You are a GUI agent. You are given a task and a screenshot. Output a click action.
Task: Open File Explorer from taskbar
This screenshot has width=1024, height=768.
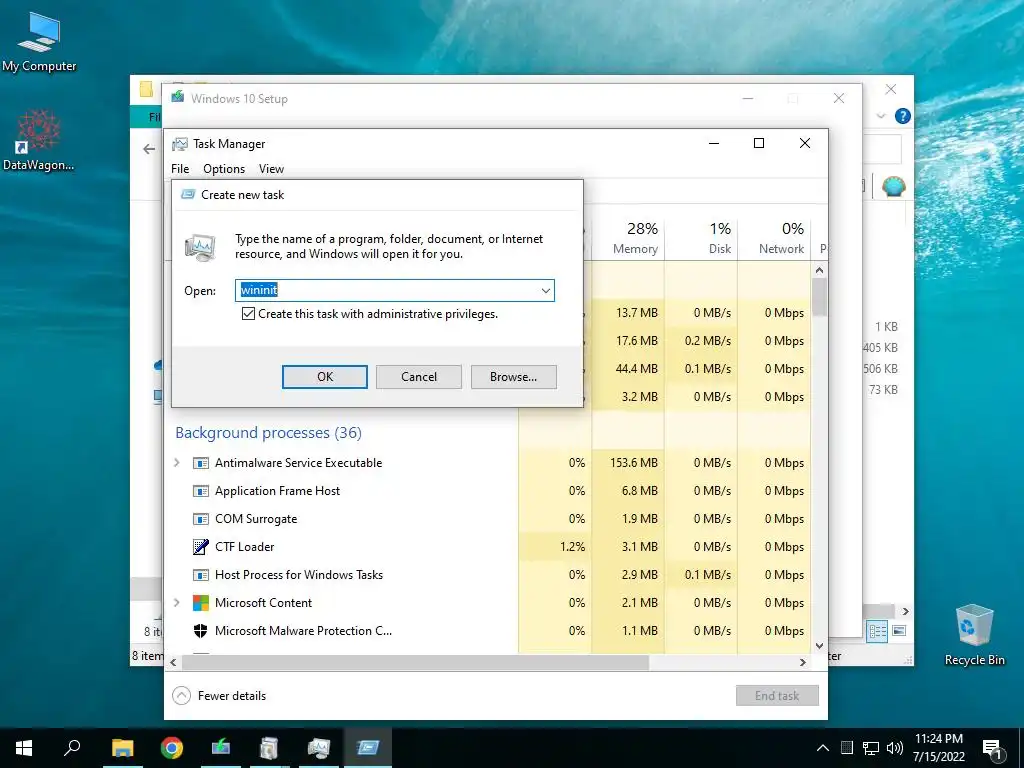pos(122,748)
